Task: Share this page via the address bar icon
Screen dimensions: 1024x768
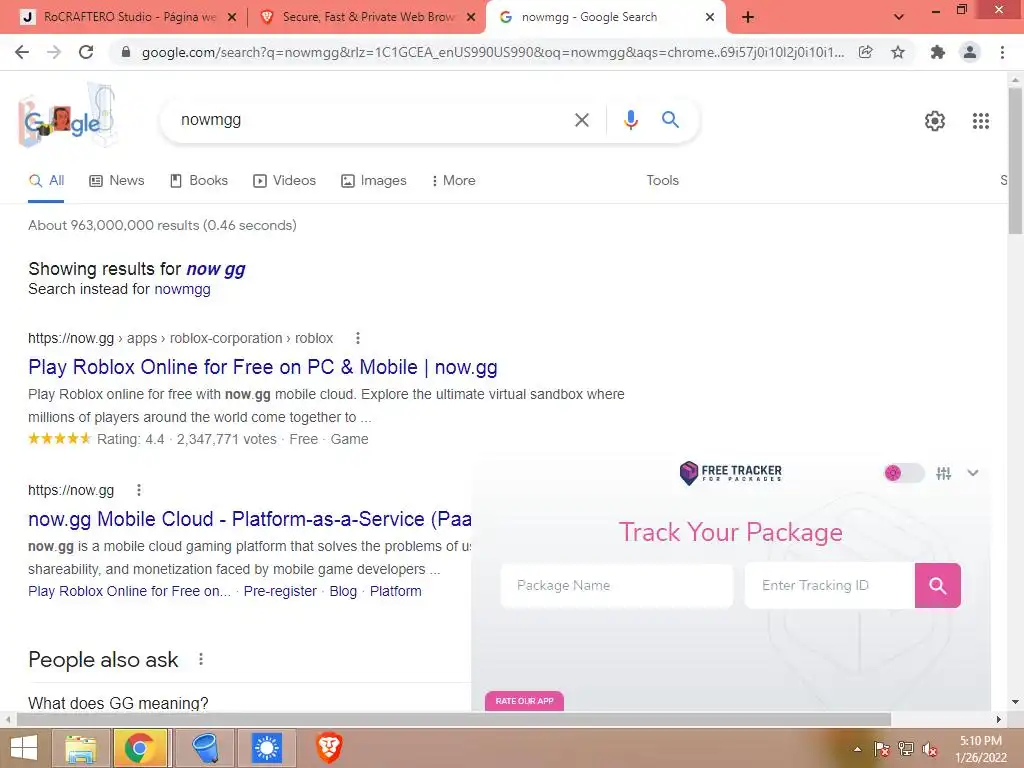Action: pyautogui.click(x=866, y=52)
